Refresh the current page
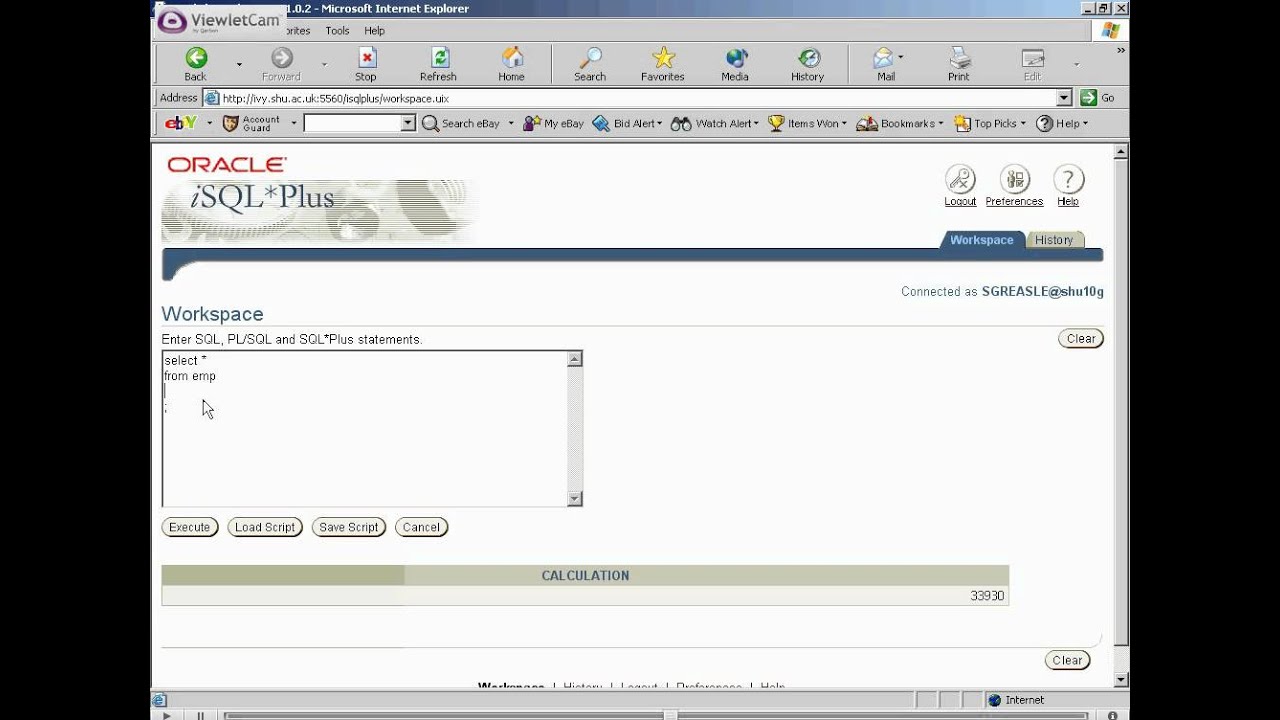 pos(439,64)
